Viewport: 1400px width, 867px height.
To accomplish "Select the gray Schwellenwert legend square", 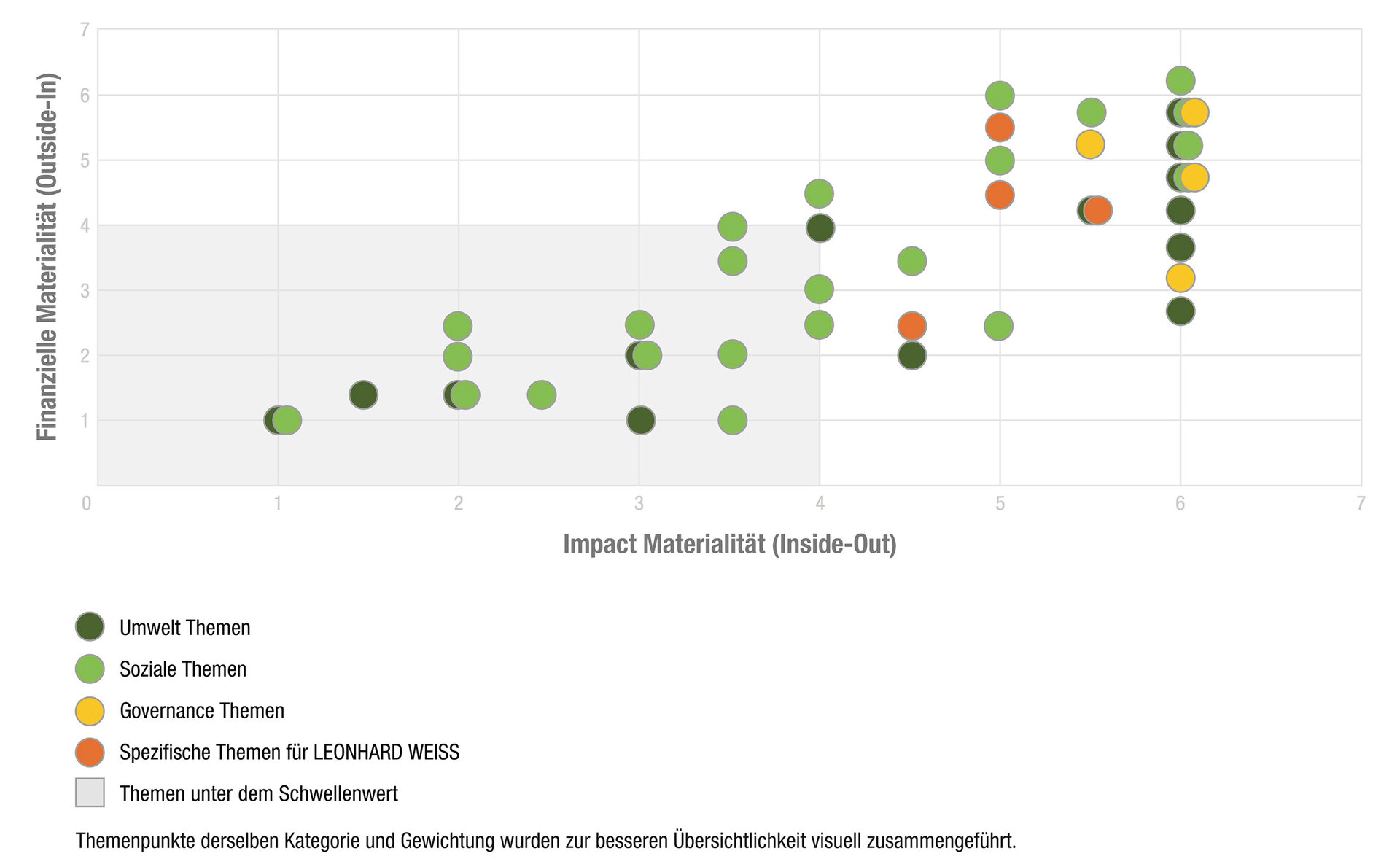I will pyautogui.click(x=90, y=793).
